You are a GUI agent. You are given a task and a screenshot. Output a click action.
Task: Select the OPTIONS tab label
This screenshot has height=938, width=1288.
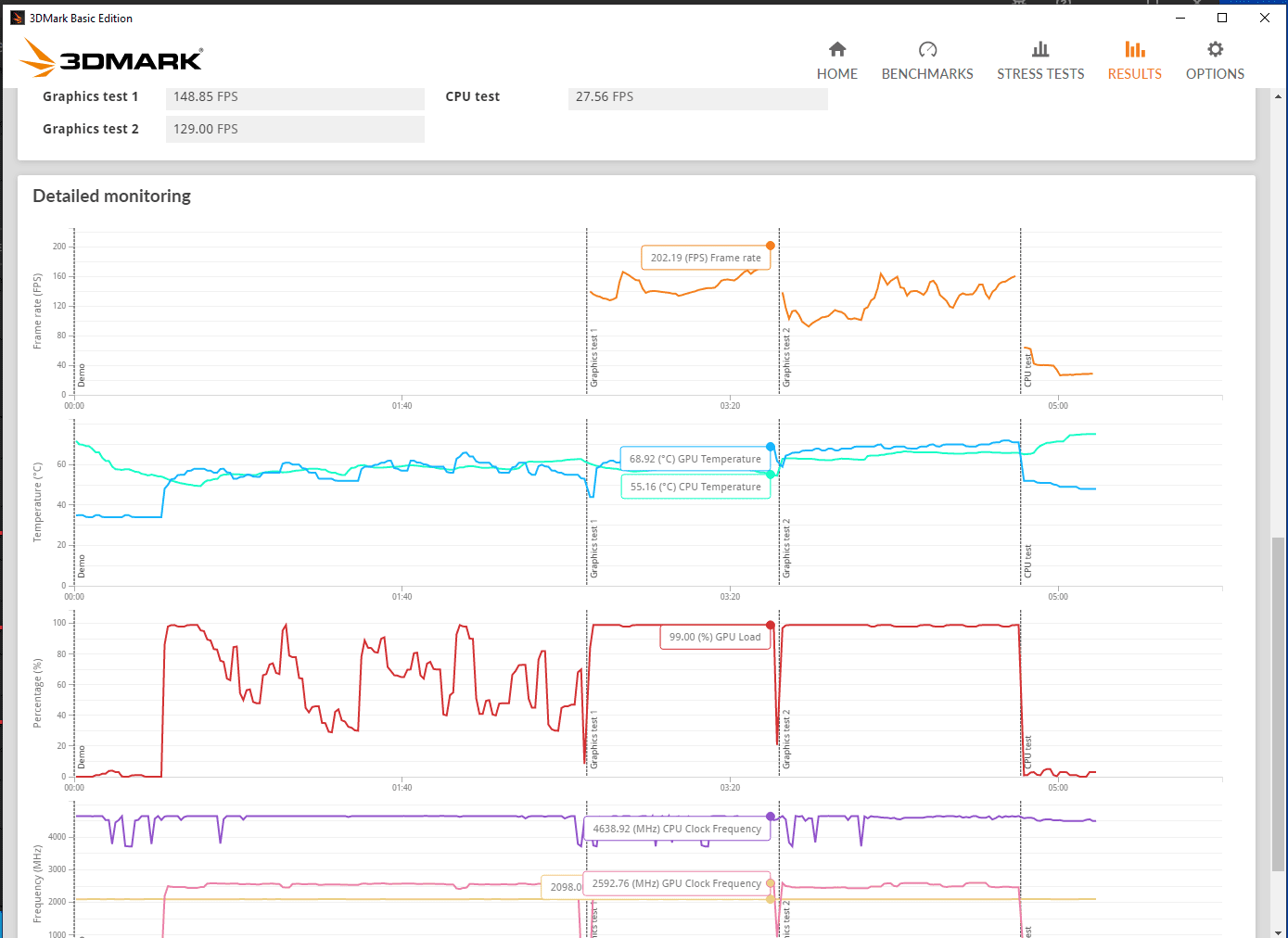coord(1215,74)
